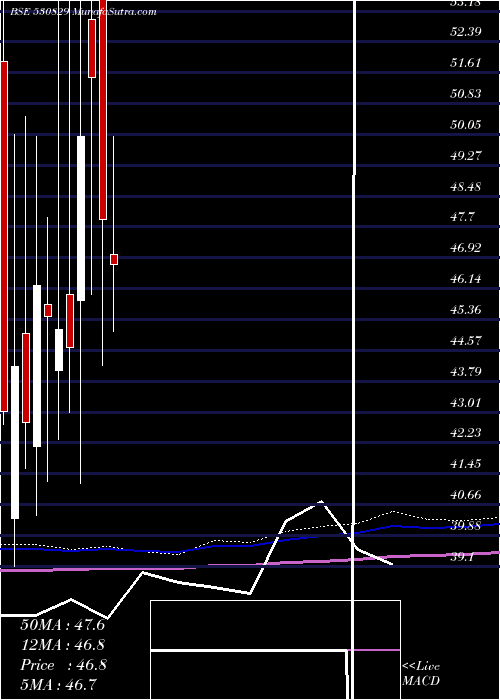This screenshot has height=700, width=500.
Task: Click the 43.79 price axis label
Action: [x=465, y=372]
